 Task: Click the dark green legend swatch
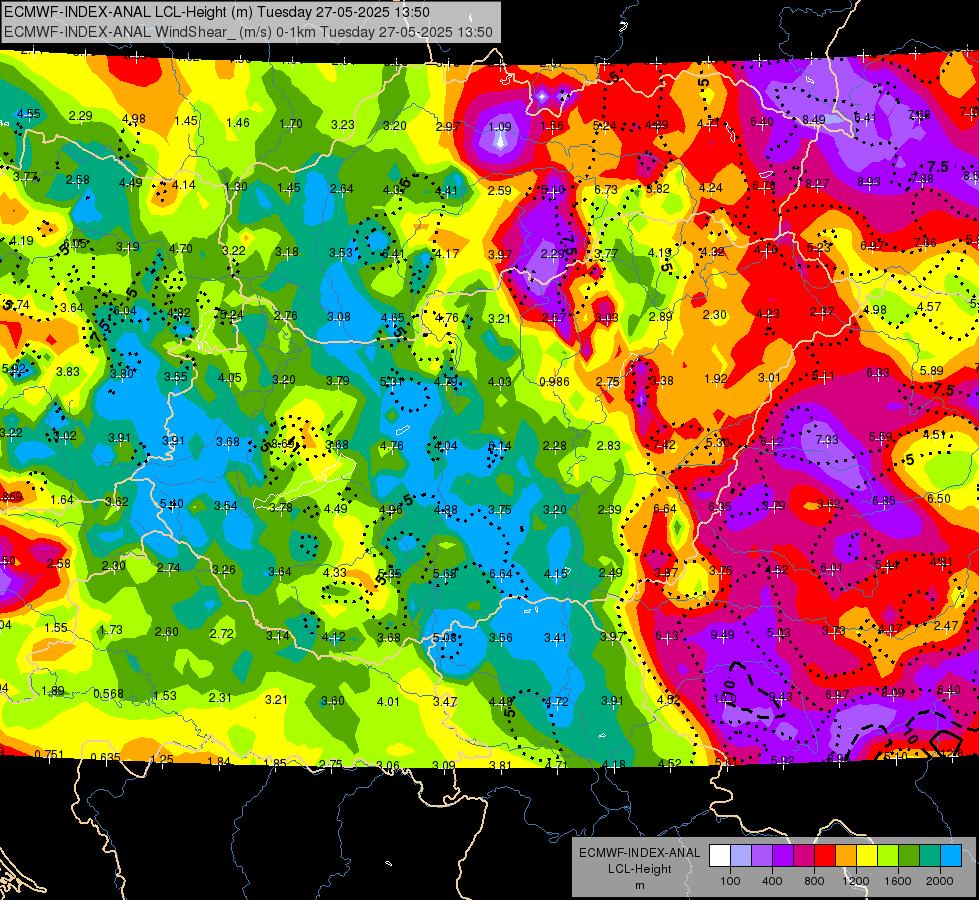click(x=909, y=856)
